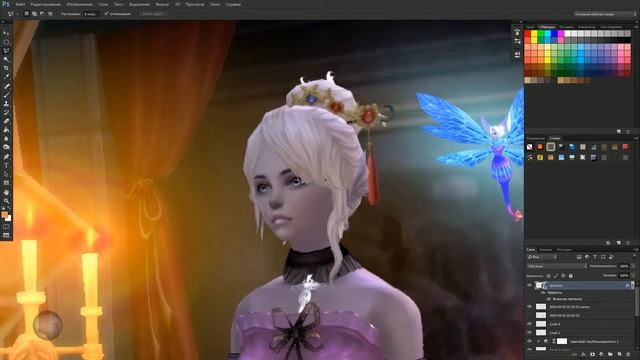Toggle lock position
This screenshot has height=360, width=640.
point(563,276)
